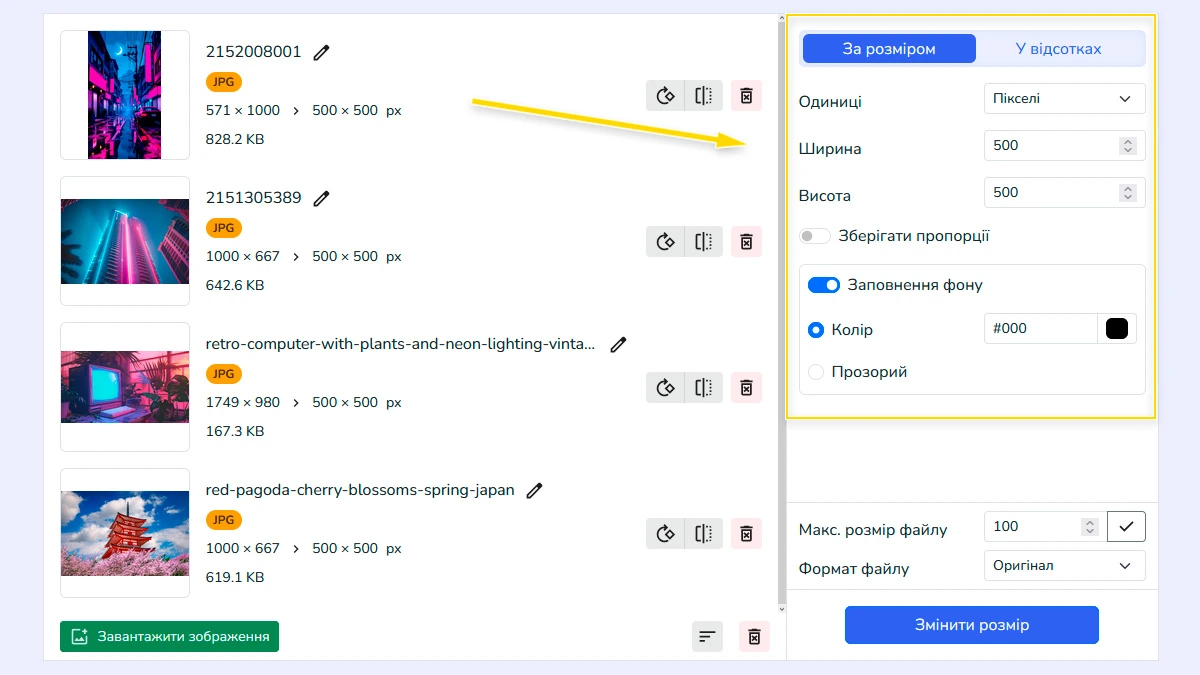Screen dimensions: 1200x675
Task: Select the За розміром tab
Action: [889, 49]
